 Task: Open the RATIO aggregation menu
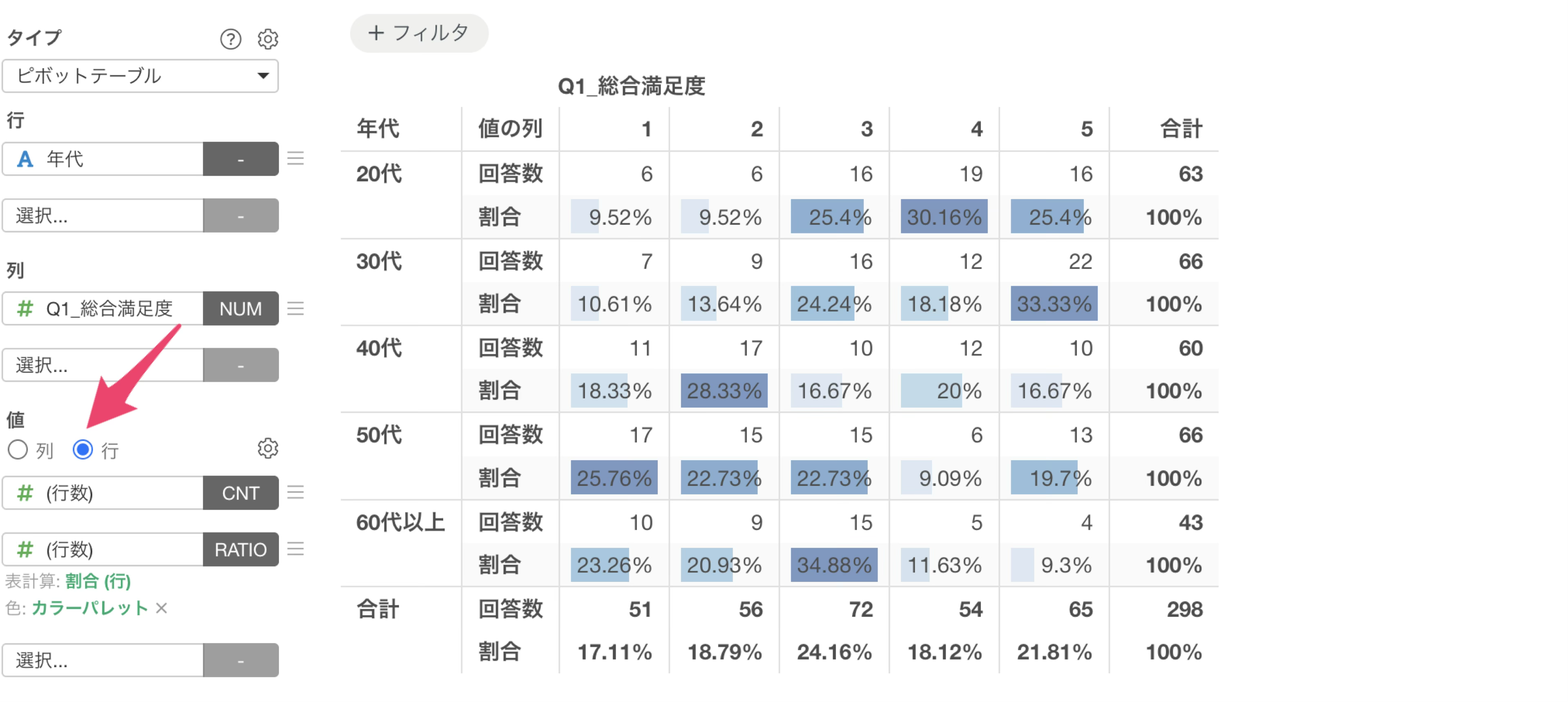click(241, 549)
